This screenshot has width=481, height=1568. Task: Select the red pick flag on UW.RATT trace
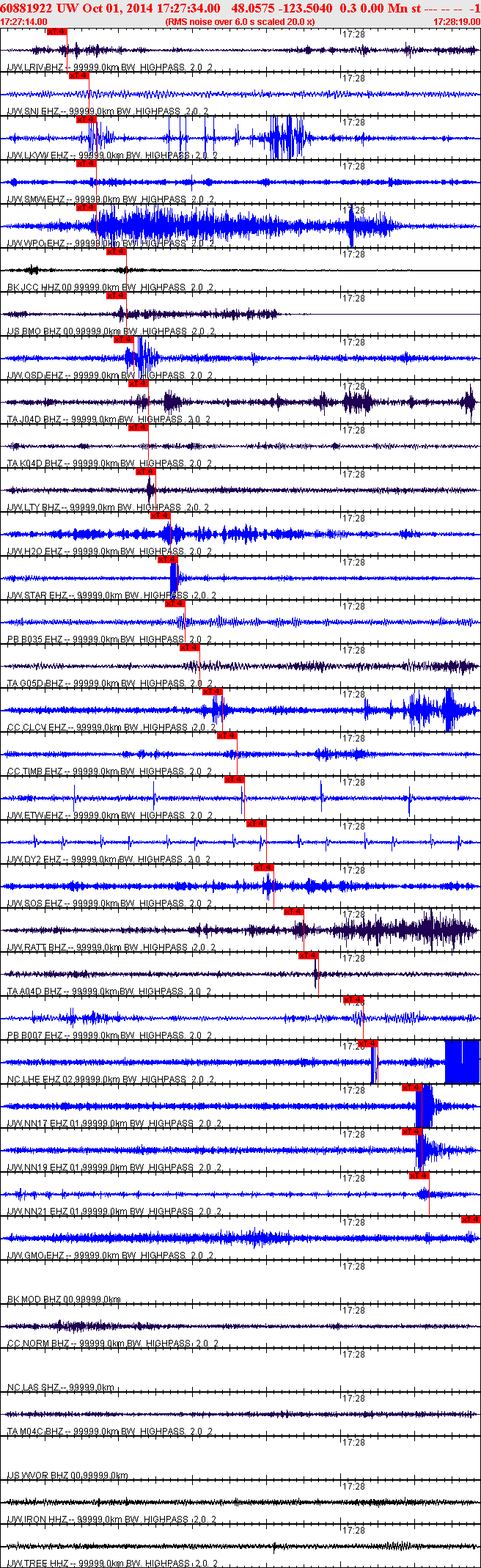(293, 912)
